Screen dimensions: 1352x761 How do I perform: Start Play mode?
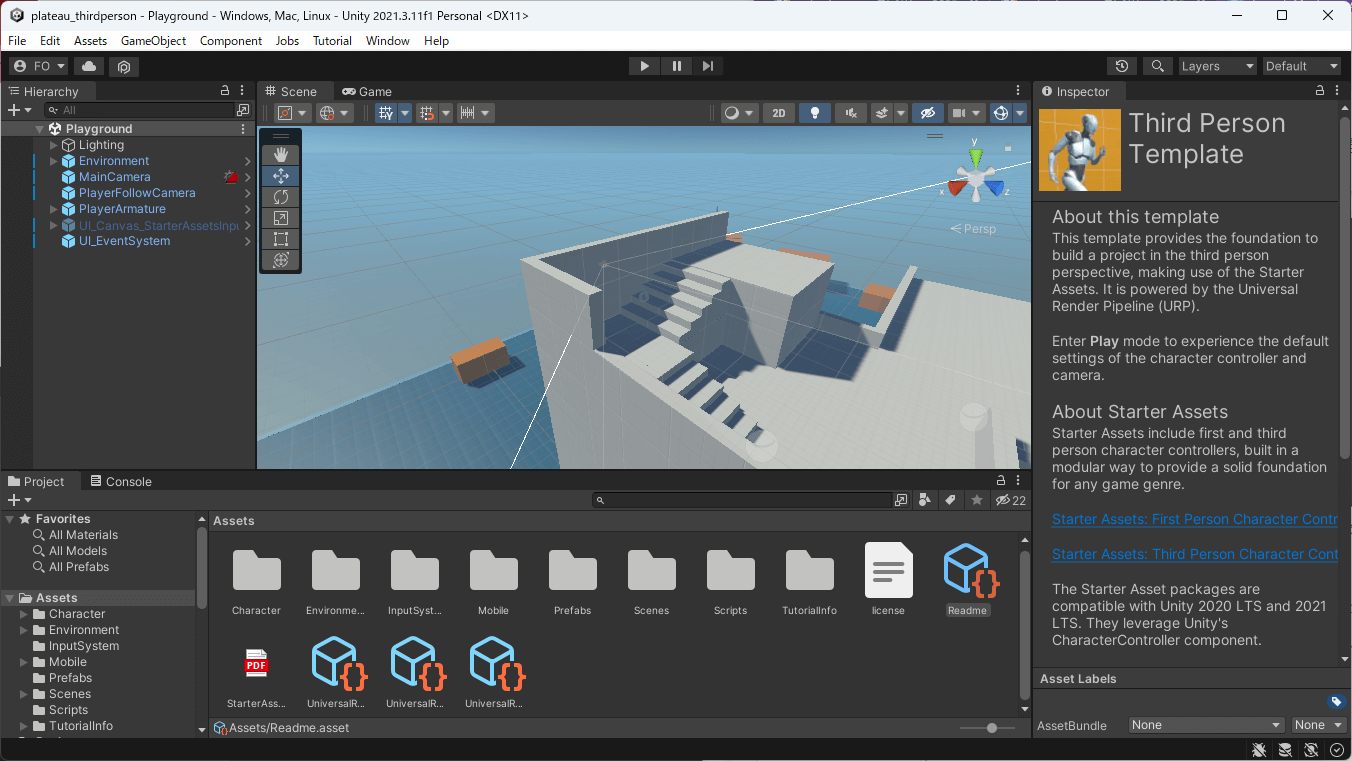coord(644,66)
